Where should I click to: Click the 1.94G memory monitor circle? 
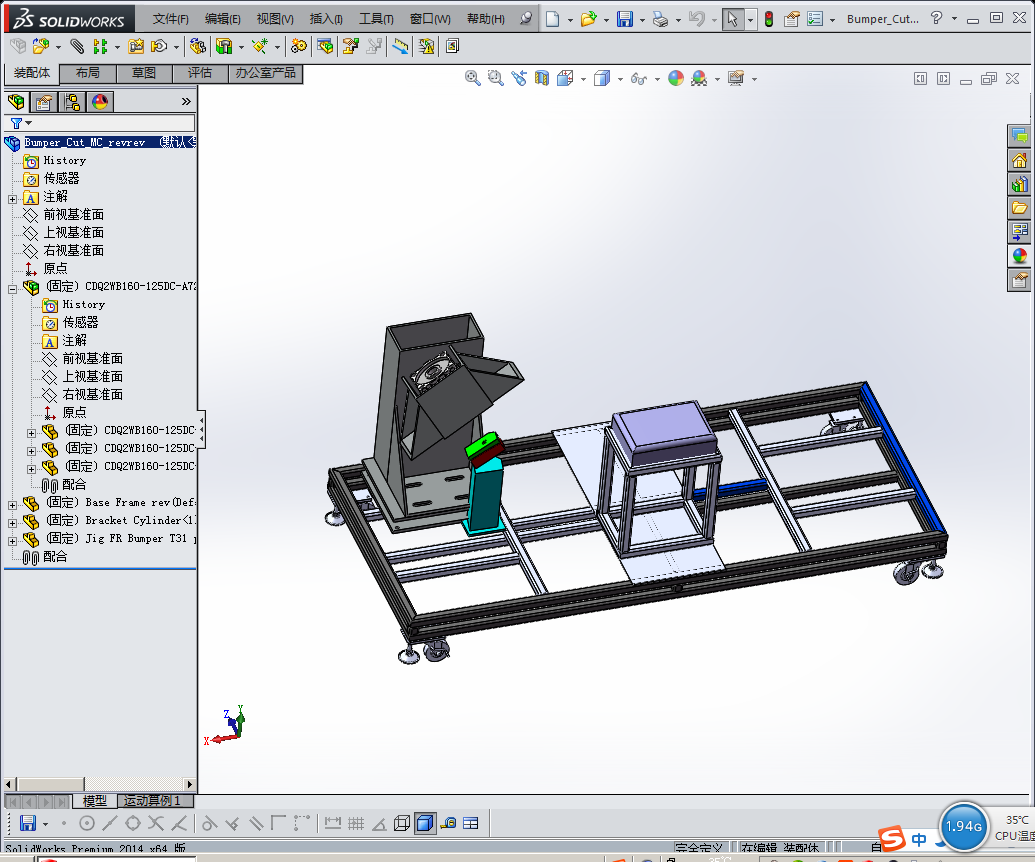click(964, 826)
